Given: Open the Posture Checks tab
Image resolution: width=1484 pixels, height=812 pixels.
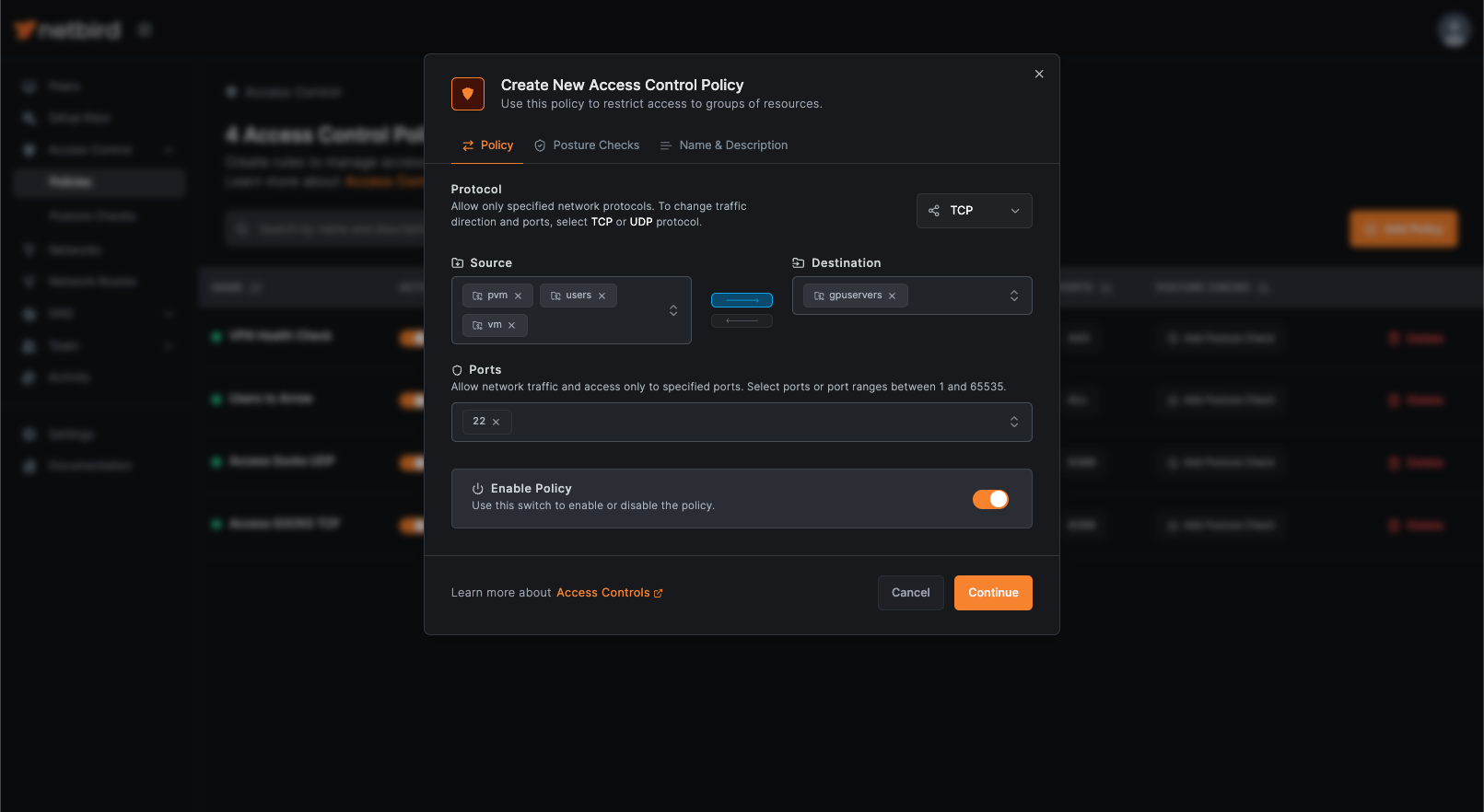Looking at the screenshot, I should click(587, 145).
